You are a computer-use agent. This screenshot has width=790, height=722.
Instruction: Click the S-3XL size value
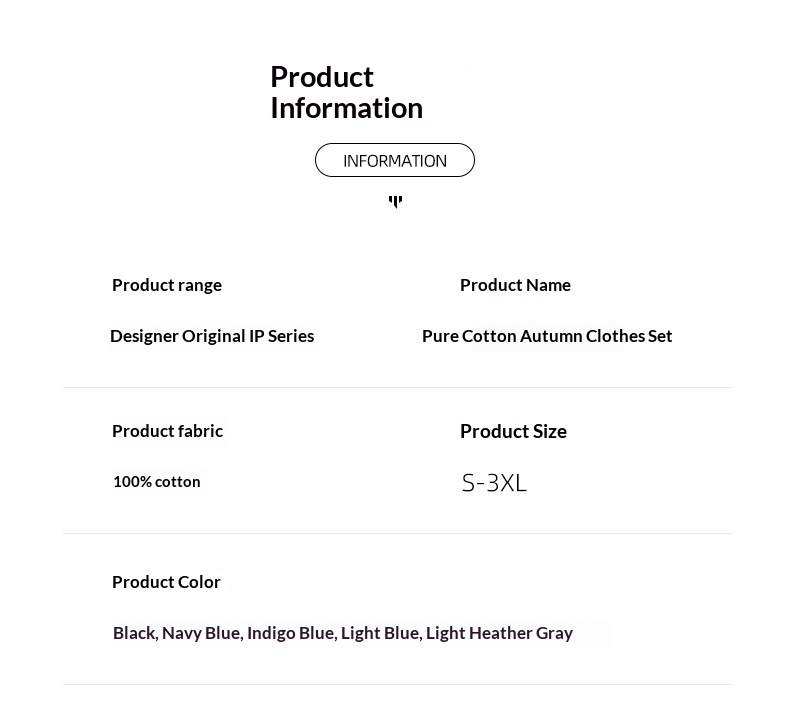494,483
